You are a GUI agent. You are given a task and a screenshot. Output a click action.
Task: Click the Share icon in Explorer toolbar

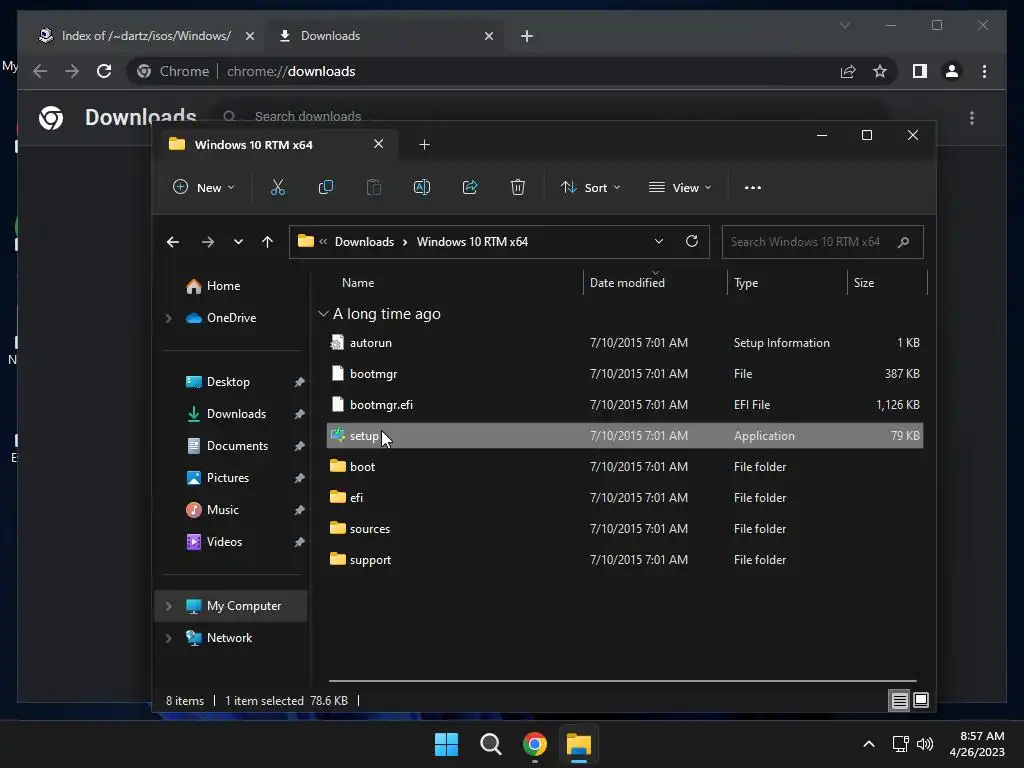click(470, 187)
